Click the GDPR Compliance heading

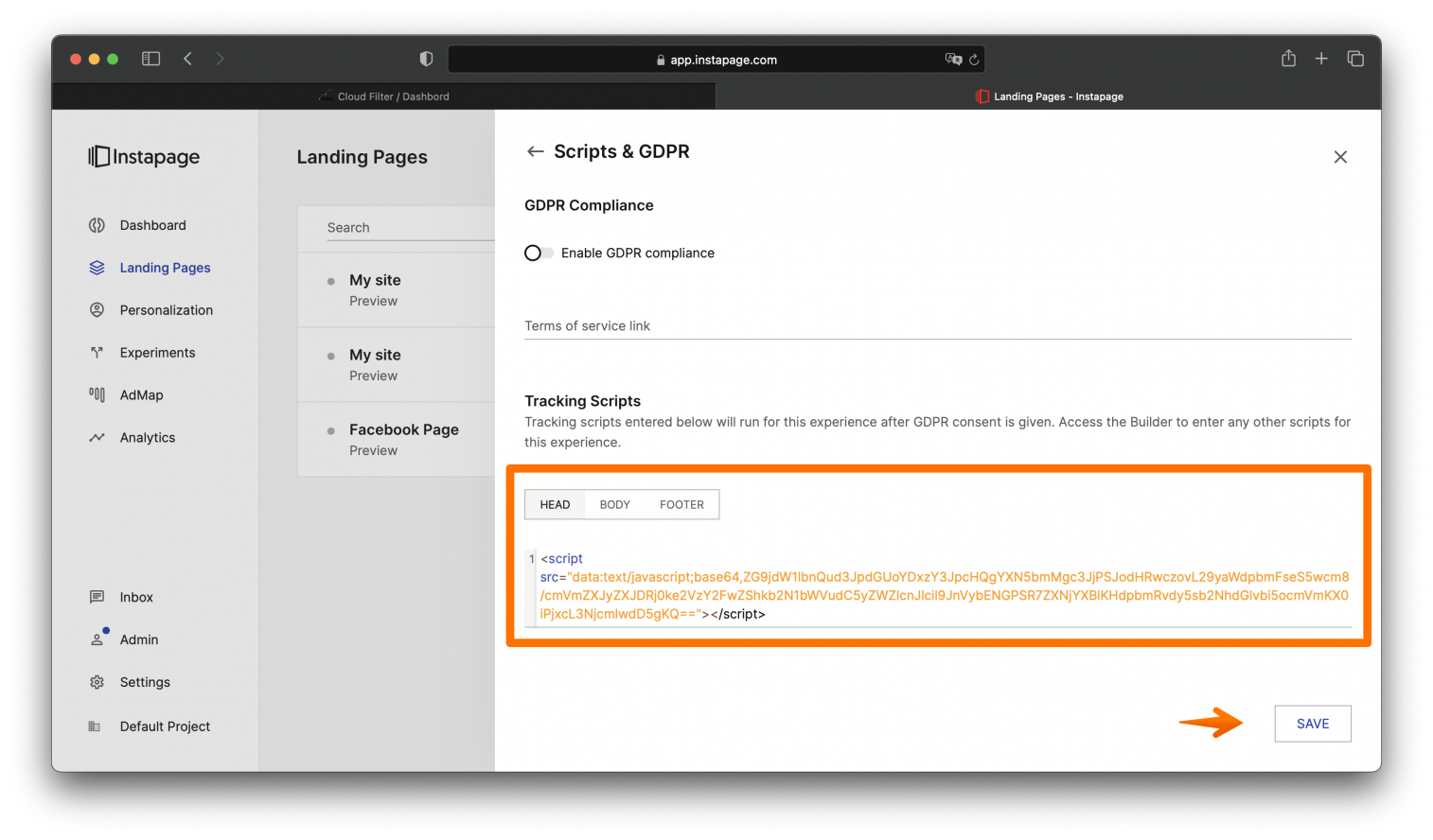[x=589, y=205]
